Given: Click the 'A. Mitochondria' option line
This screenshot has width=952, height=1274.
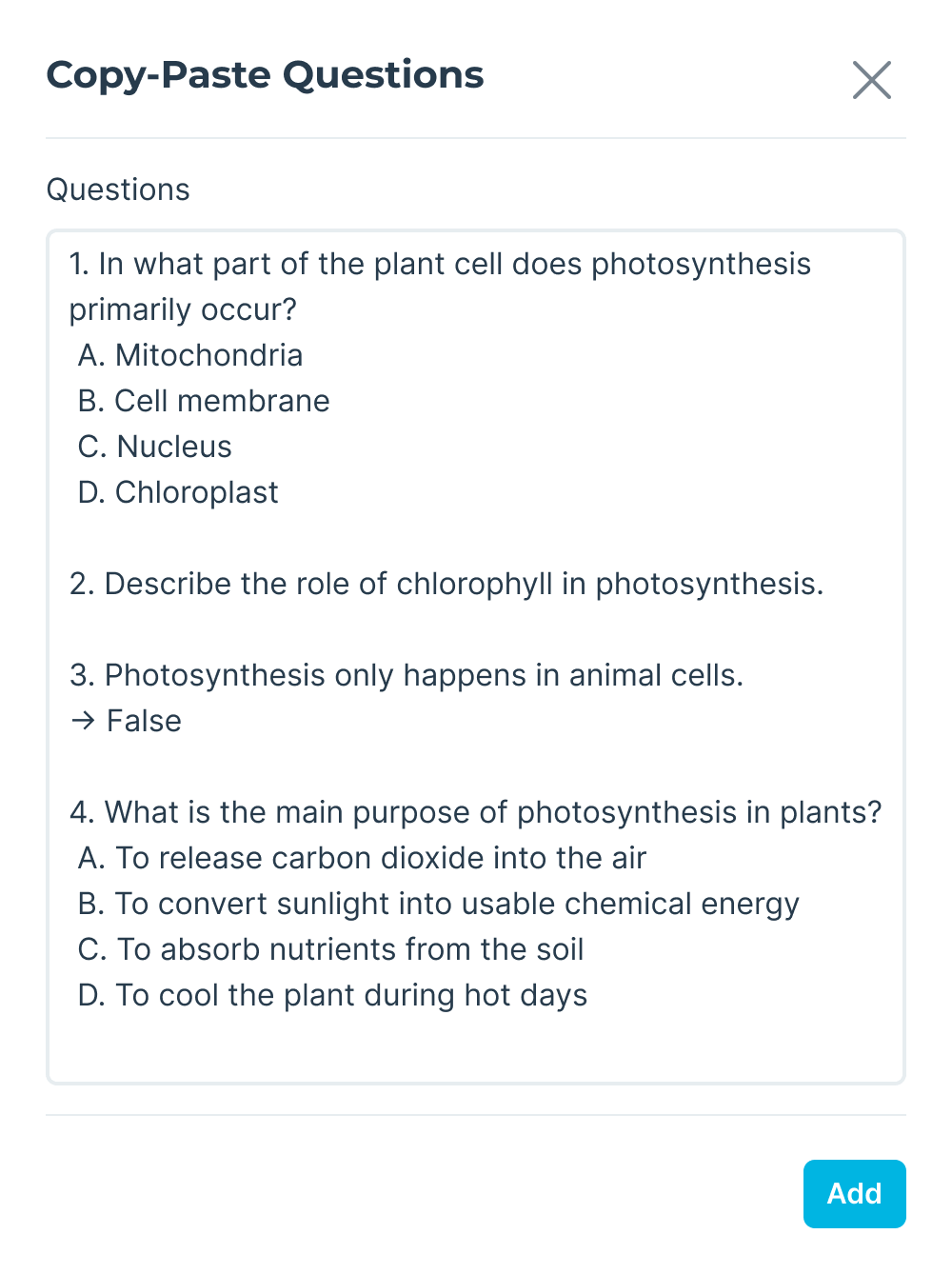Looking at the screenshot, I should (x=190, y=355).
